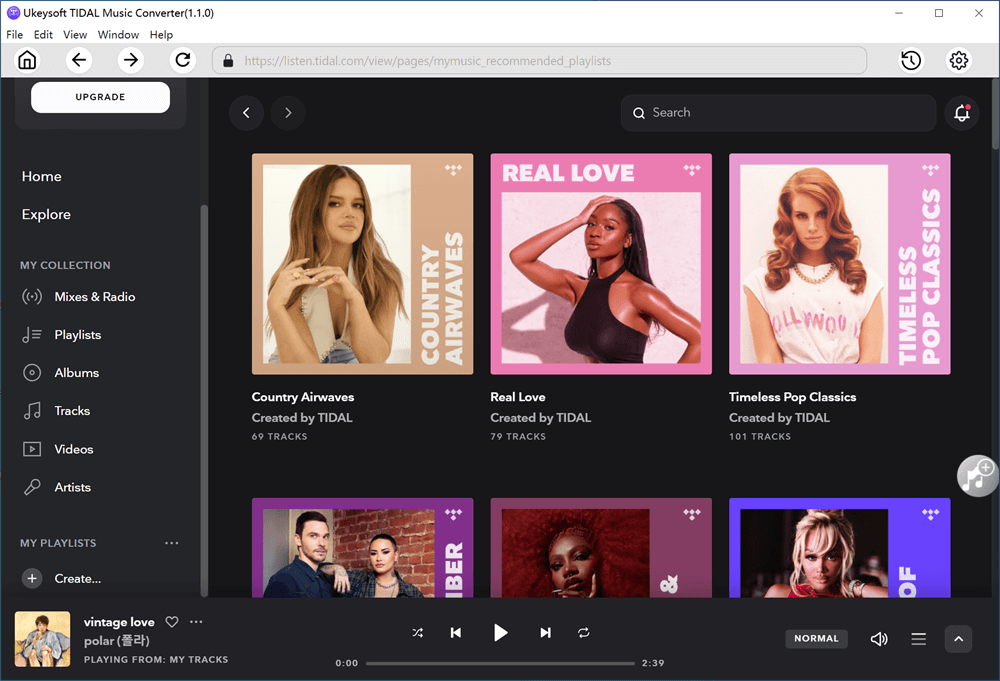Open vintage love album art thumbnail
The image size is (1000, 681).
tap(43, 639)
